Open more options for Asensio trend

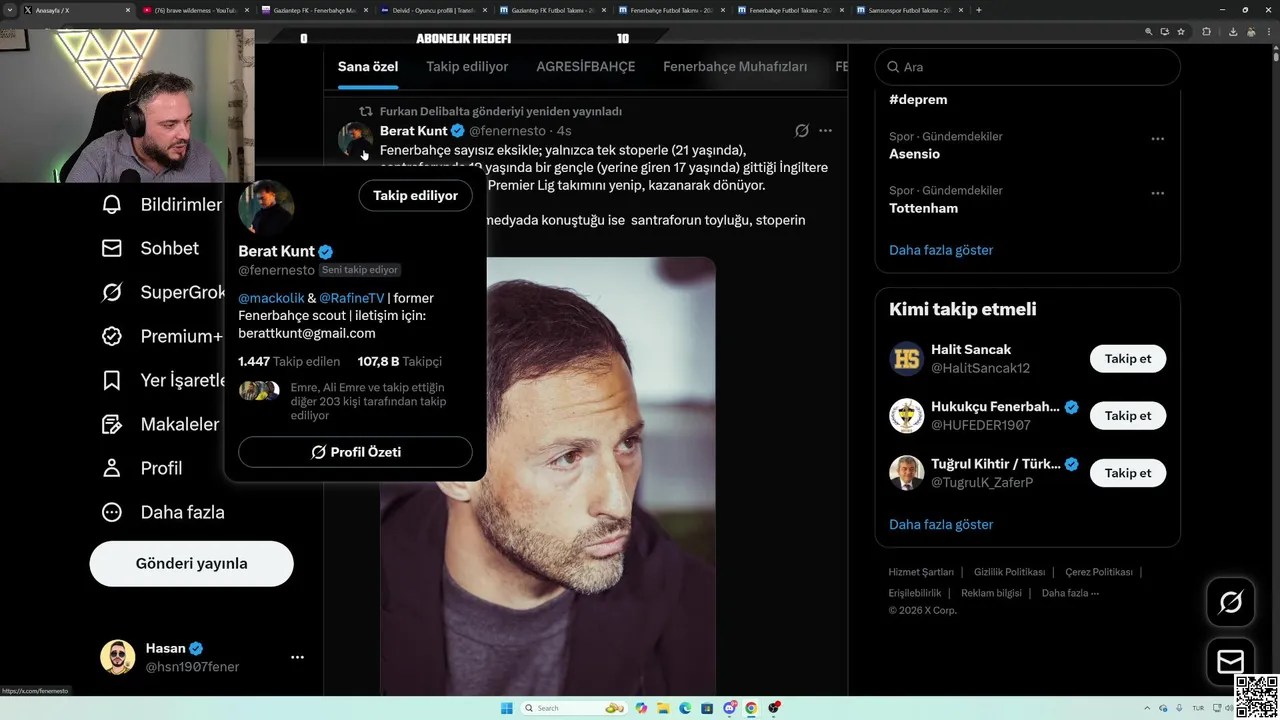click(1157, 138)
